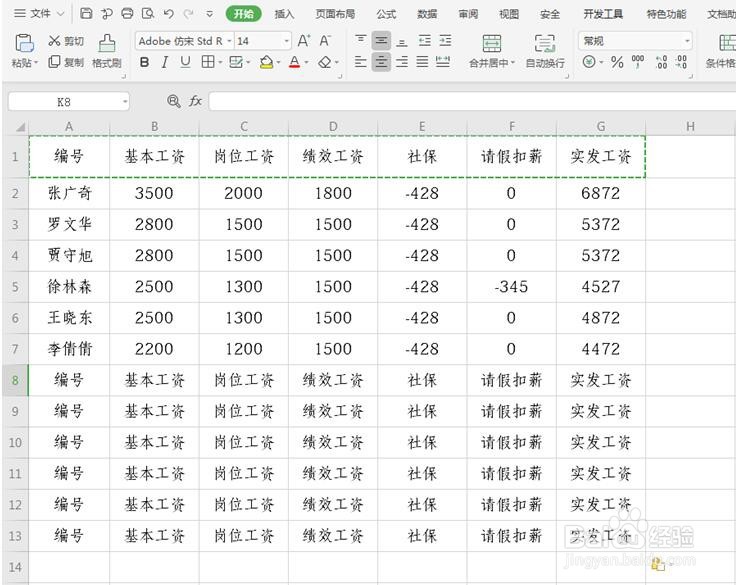The image size is (736, 585).
Task: Click the cell Borders grid icon
Action: [208, 62]
